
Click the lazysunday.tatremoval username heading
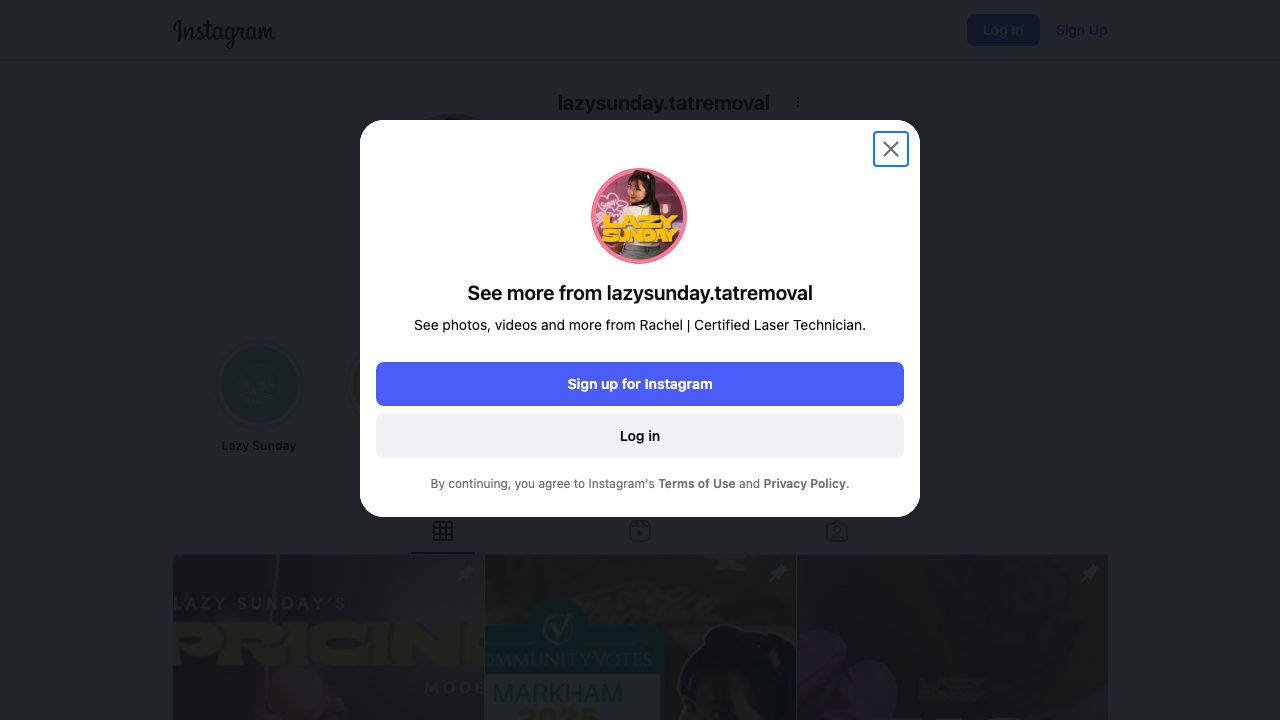click(x=664, y=103)
